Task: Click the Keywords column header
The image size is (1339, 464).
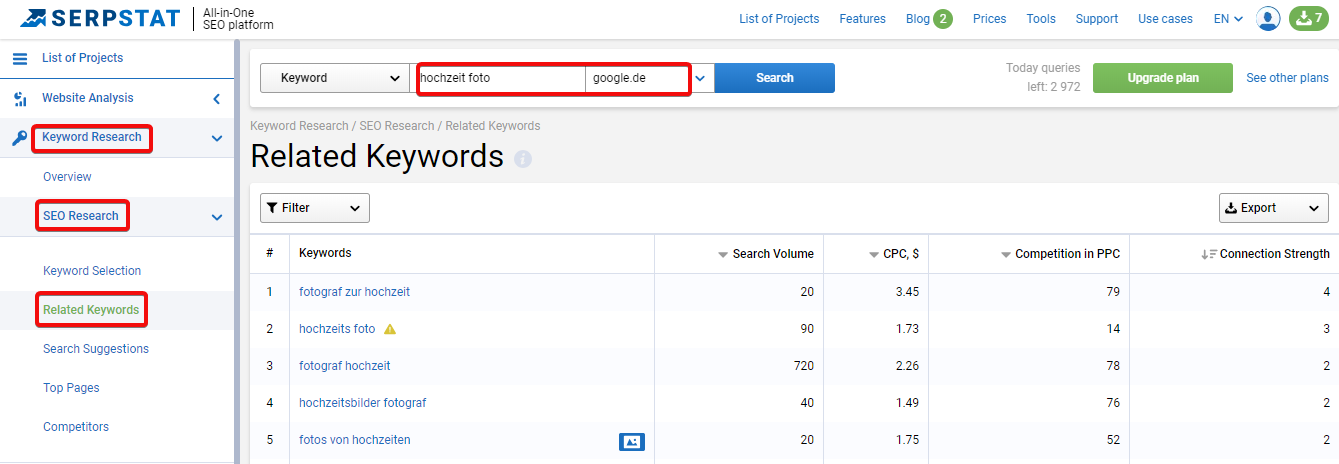Action: coord(325,254)
